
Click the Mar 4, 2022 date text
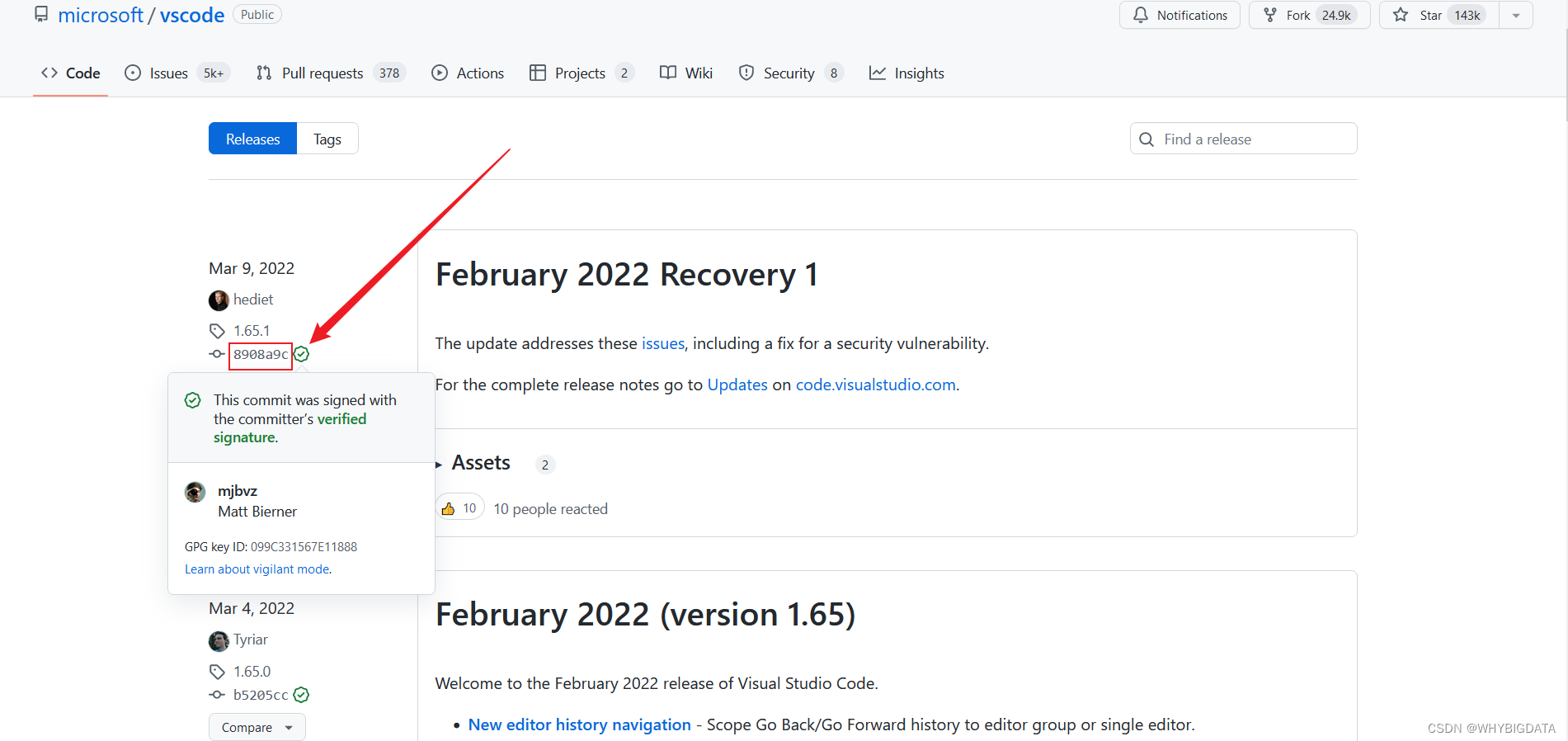tap(252, 608)
